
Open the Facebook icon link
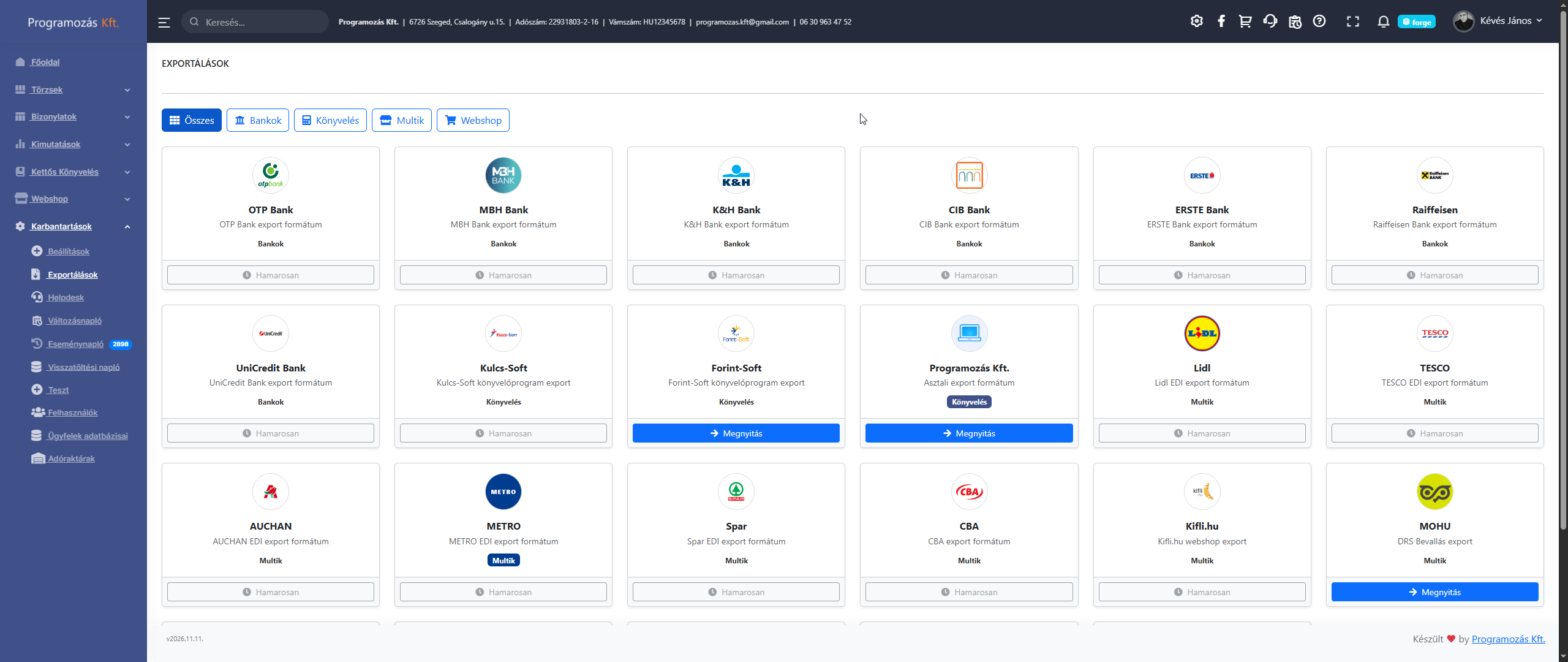[x=1221, y=21]
